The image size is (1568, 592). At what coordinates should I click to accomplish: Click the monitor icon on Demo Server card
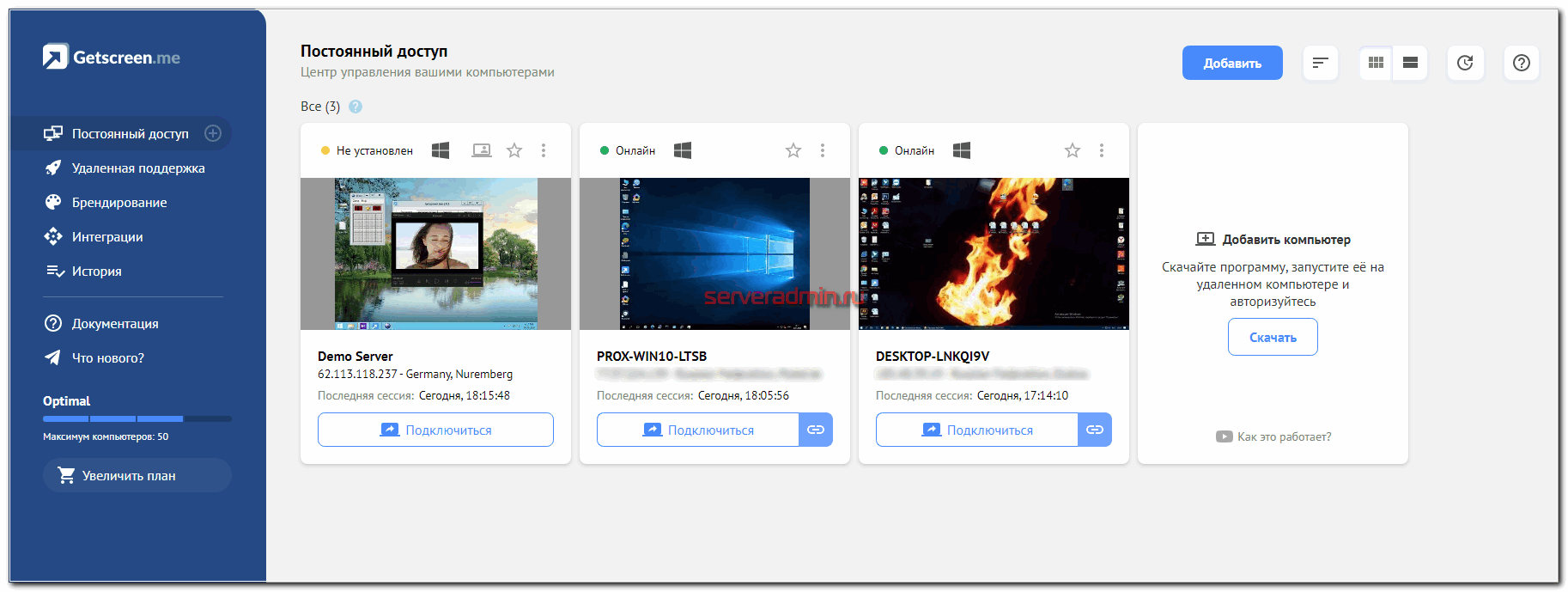pos(482,150)
